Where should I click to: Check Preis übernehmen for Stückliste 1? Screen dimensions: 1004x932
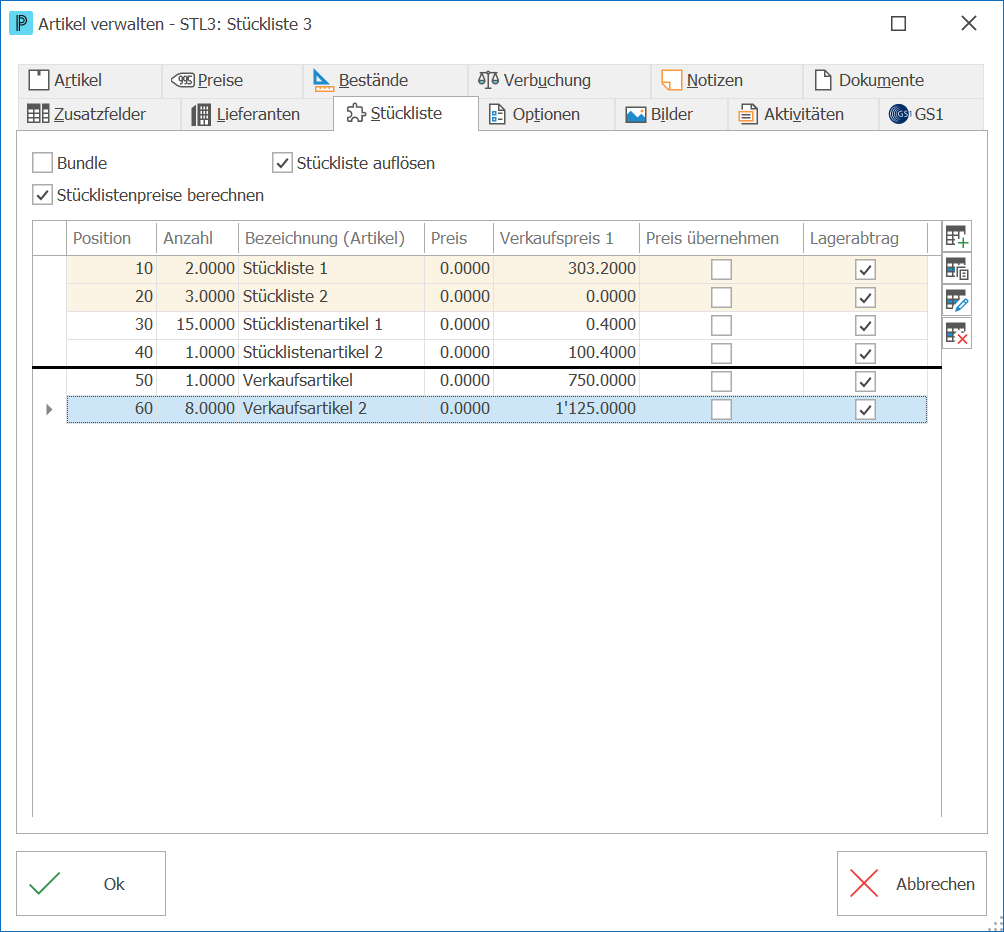pos(721,269)
